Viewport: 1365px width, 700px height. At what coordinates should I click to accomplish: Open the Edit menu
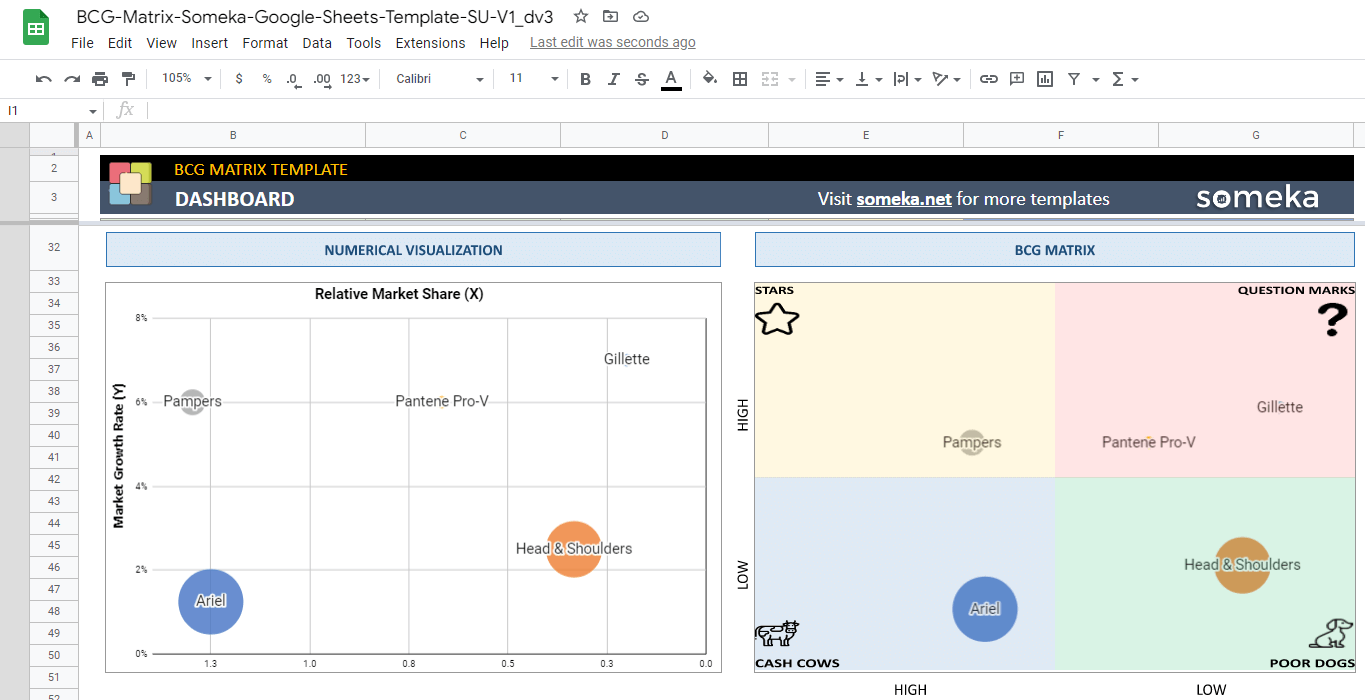point(120,43)
